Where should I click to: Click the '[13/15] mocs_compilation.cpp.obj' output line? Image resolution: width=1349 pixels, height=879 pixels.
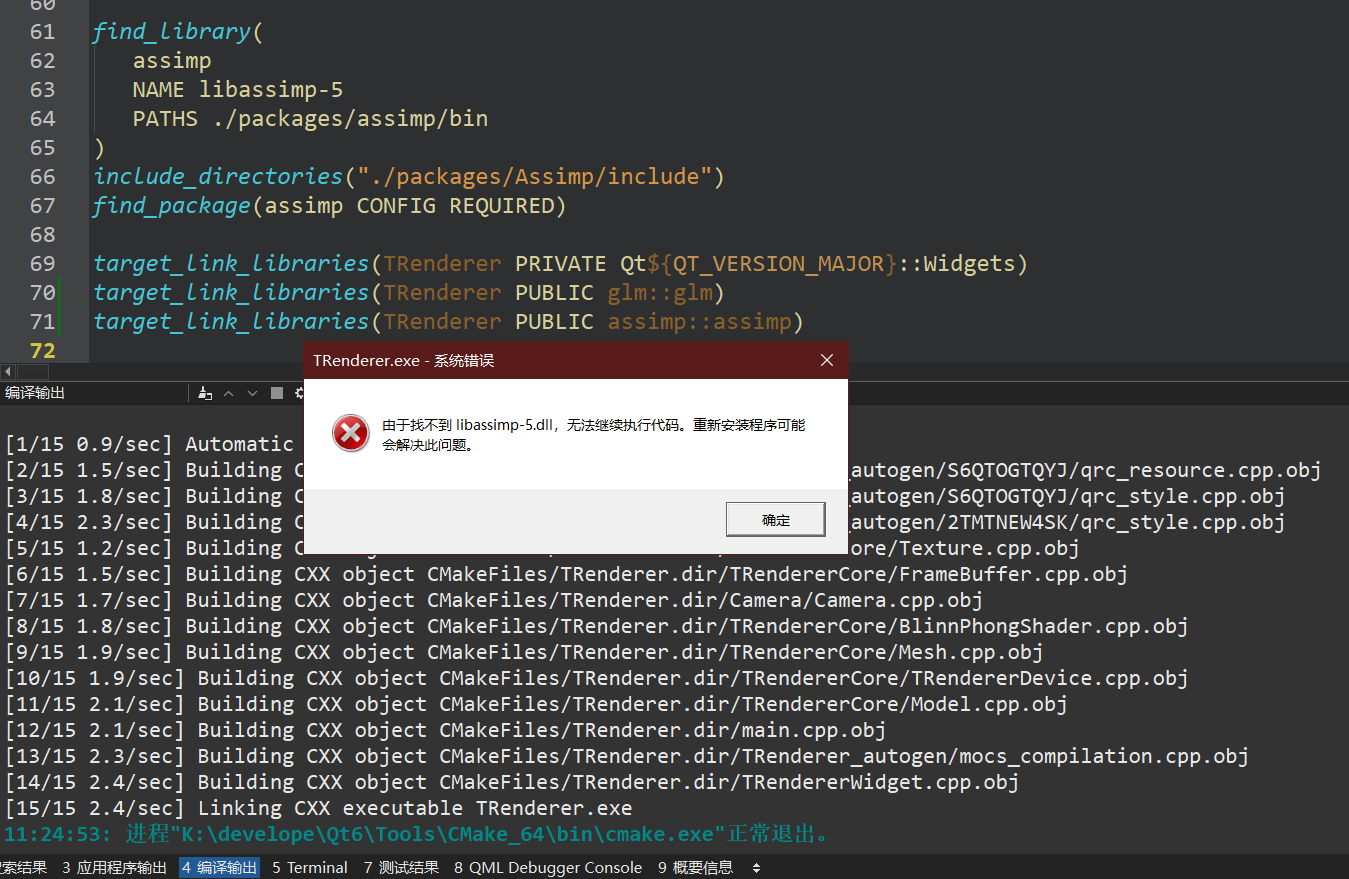coord(626,756)
